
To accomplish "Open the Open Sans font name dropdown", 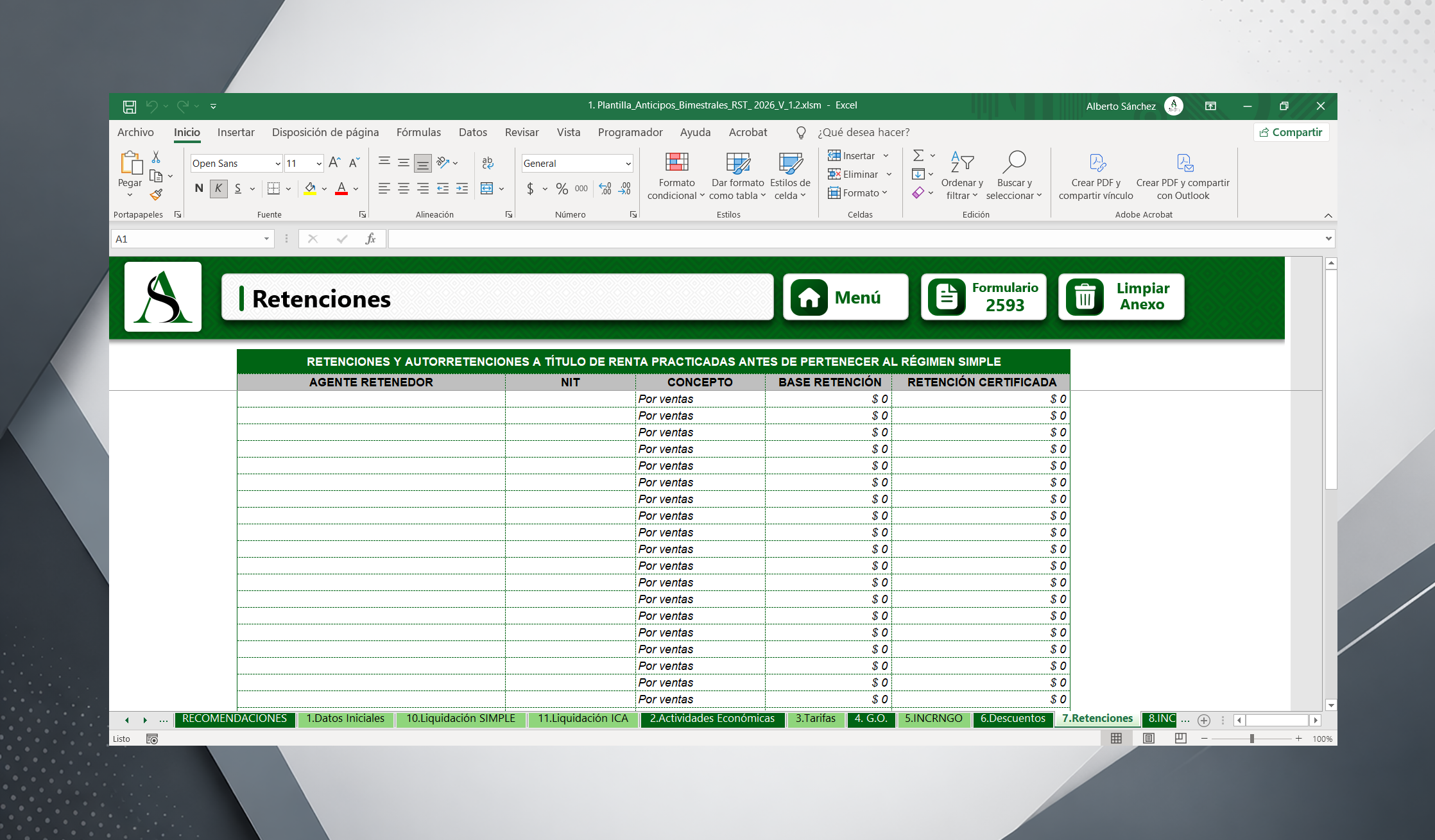I will coord(278,164).
